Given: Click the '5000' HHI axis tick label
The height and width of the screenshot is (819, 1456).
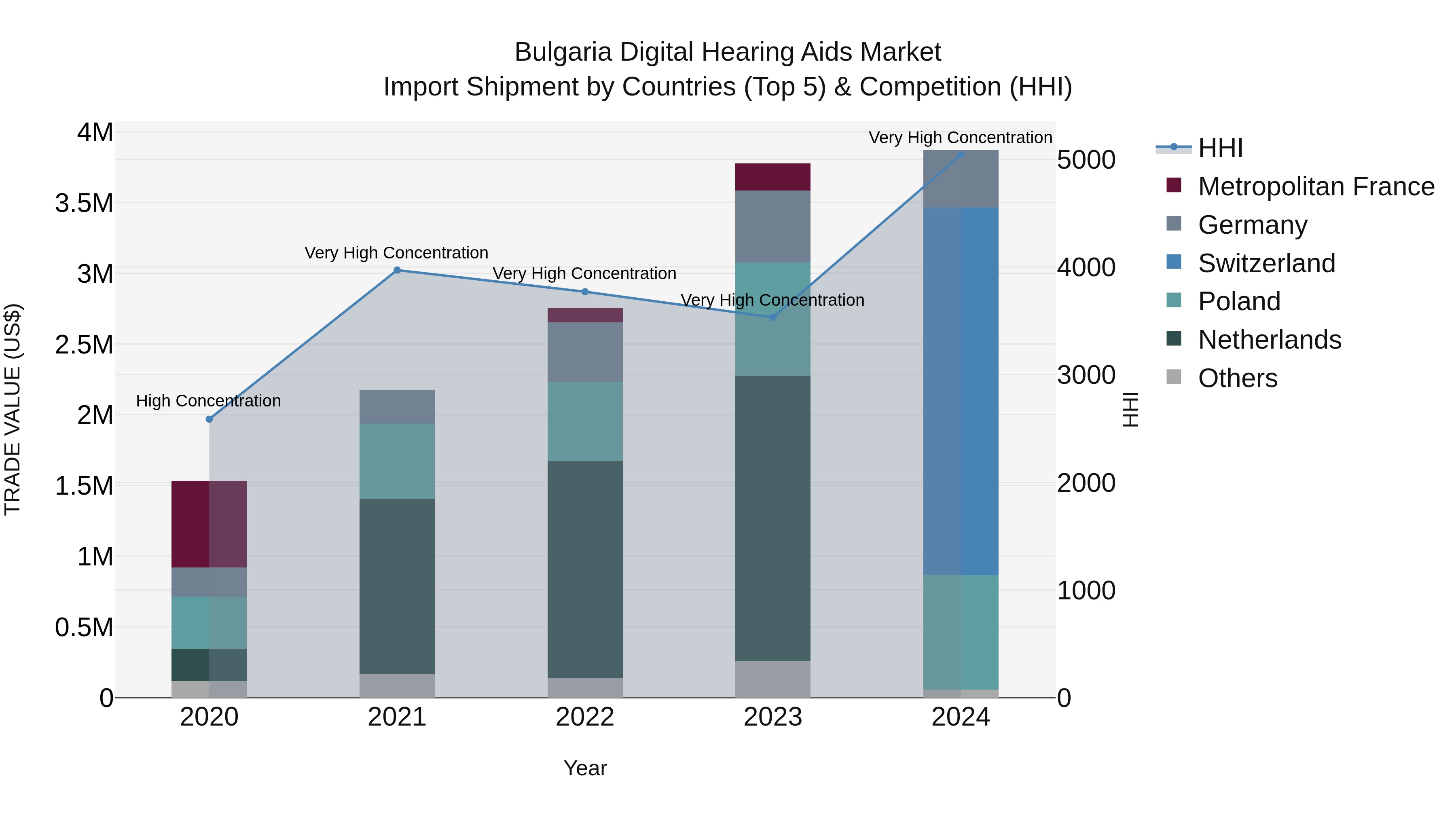Looking at the screenshot, I should [x=1086, y=159].
